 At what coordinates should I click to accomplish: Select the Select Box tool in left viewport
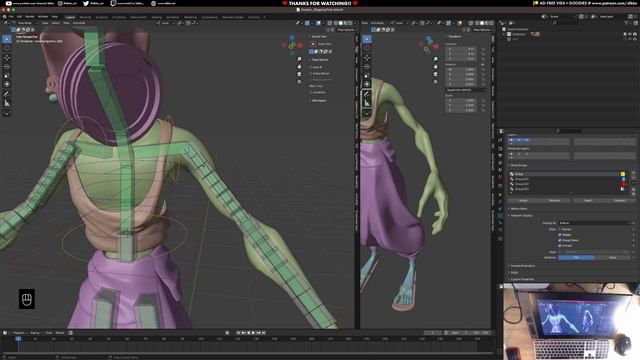(7, 39)
